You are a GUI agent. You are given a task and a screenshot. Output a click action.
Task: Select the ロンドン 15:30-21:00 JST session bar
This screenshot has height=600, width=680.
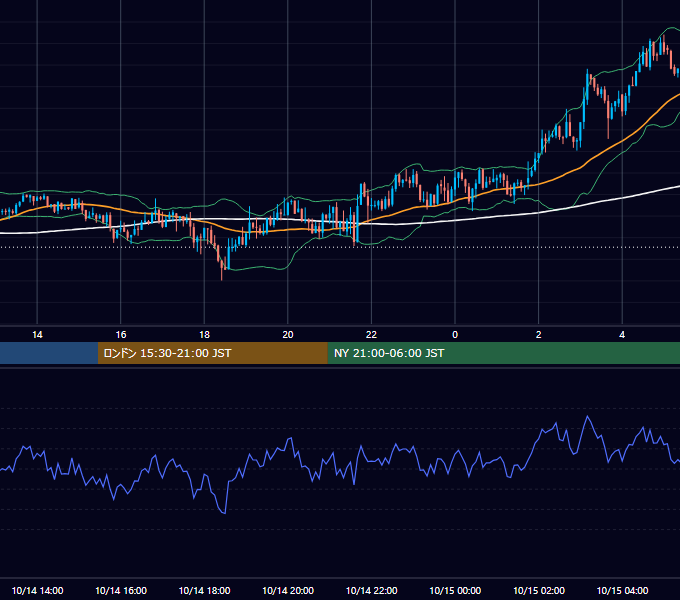212,353
